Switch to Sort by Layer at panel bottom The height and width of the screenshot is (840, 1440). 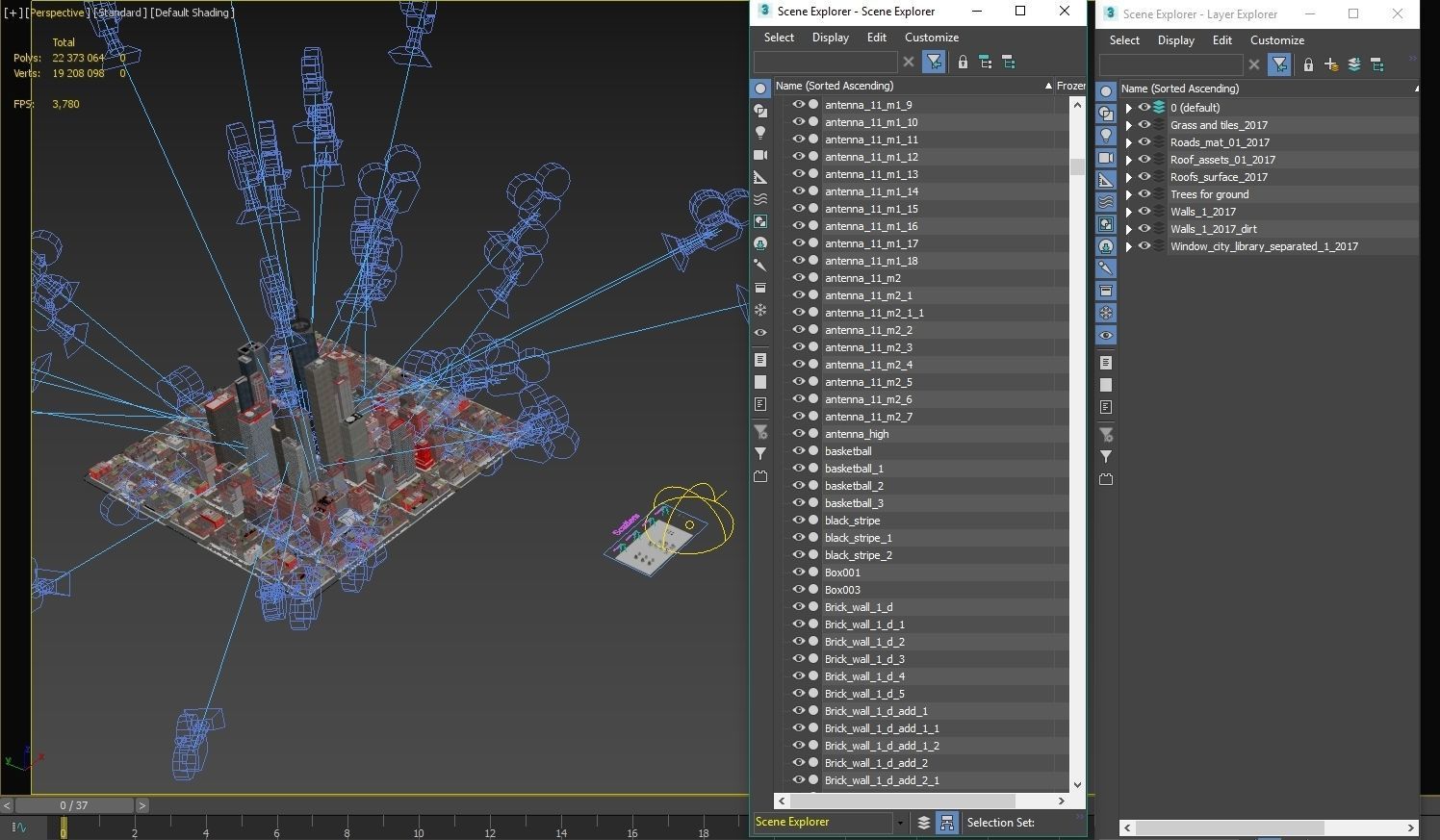coord(924,823)
